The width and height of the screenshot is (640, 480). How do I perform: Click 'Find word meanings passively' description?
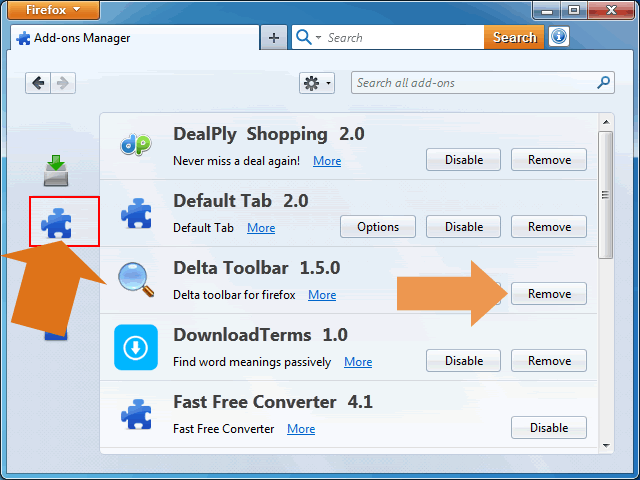[252, 362]
